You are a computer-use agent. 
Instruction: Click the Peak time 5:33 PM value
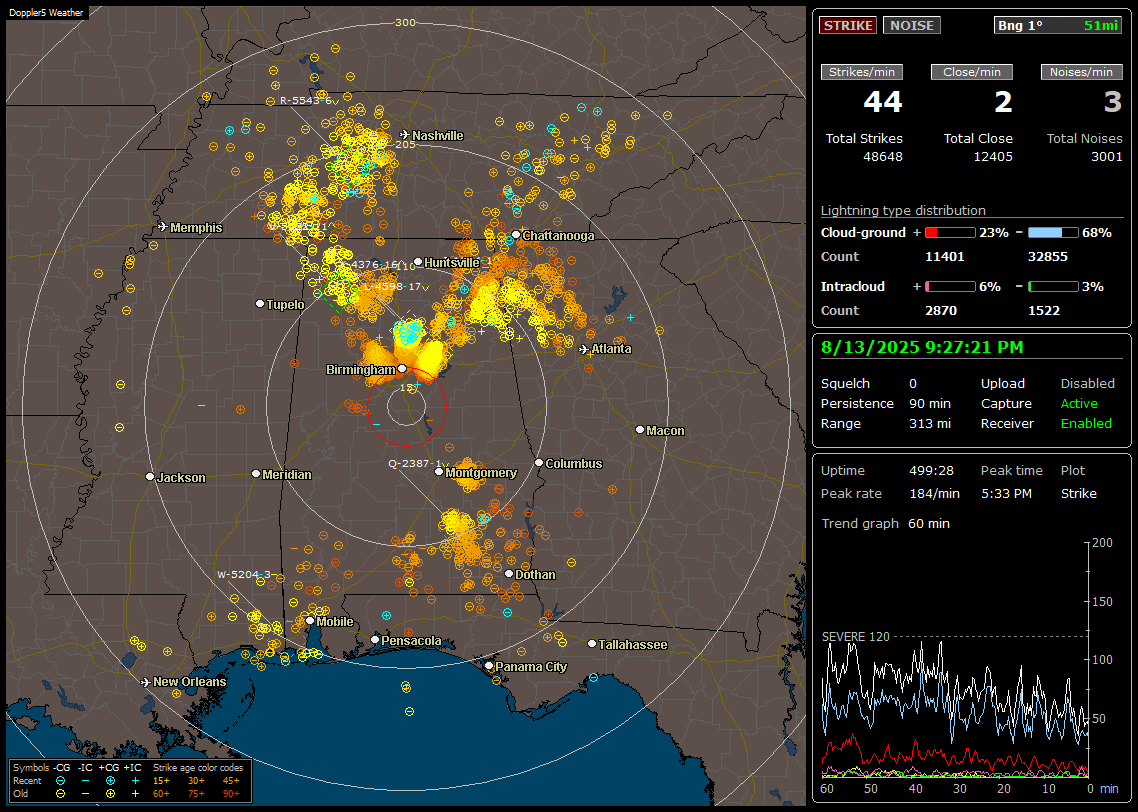click(1006, 493)
